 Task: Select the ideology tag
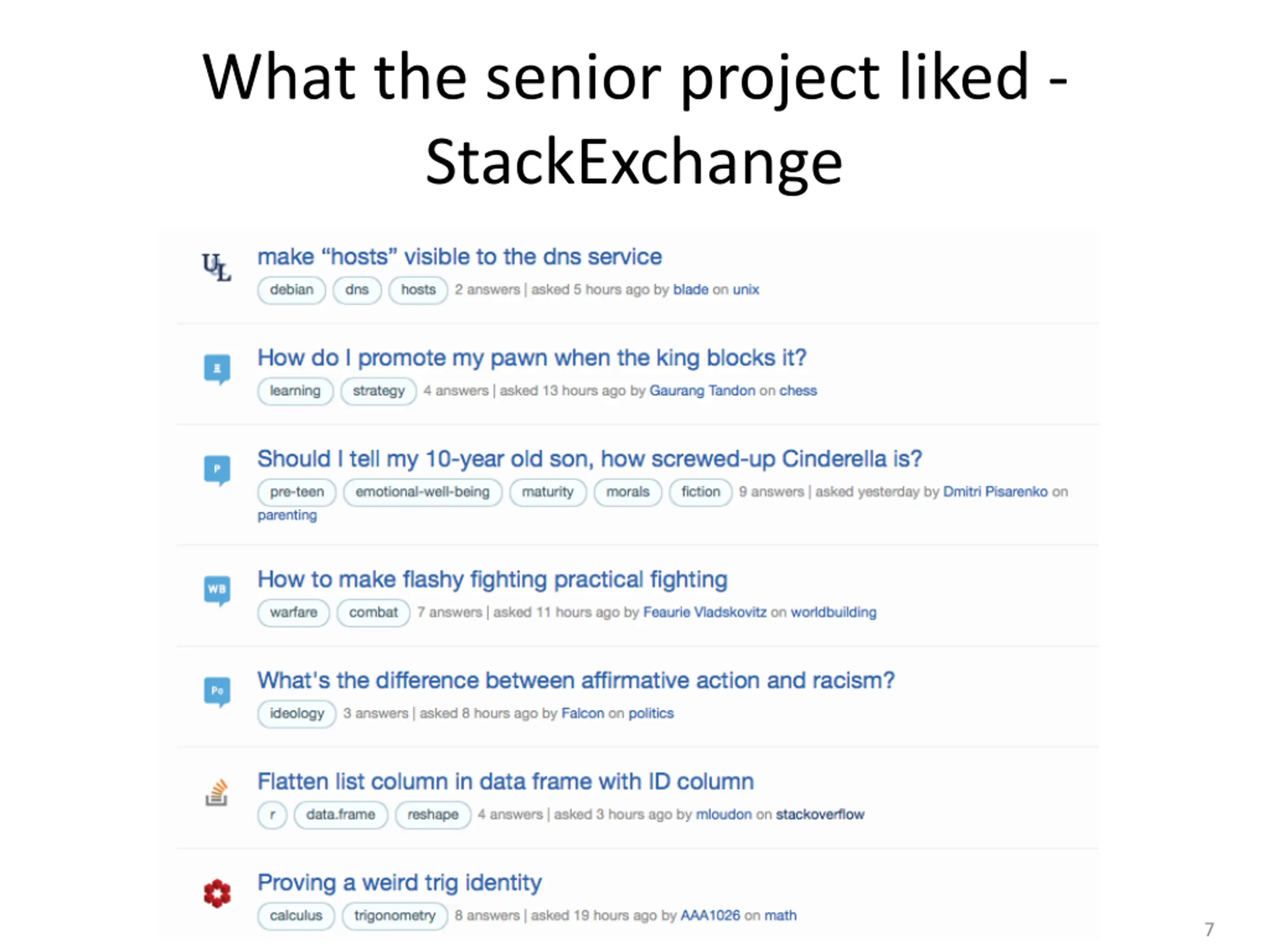297,714
